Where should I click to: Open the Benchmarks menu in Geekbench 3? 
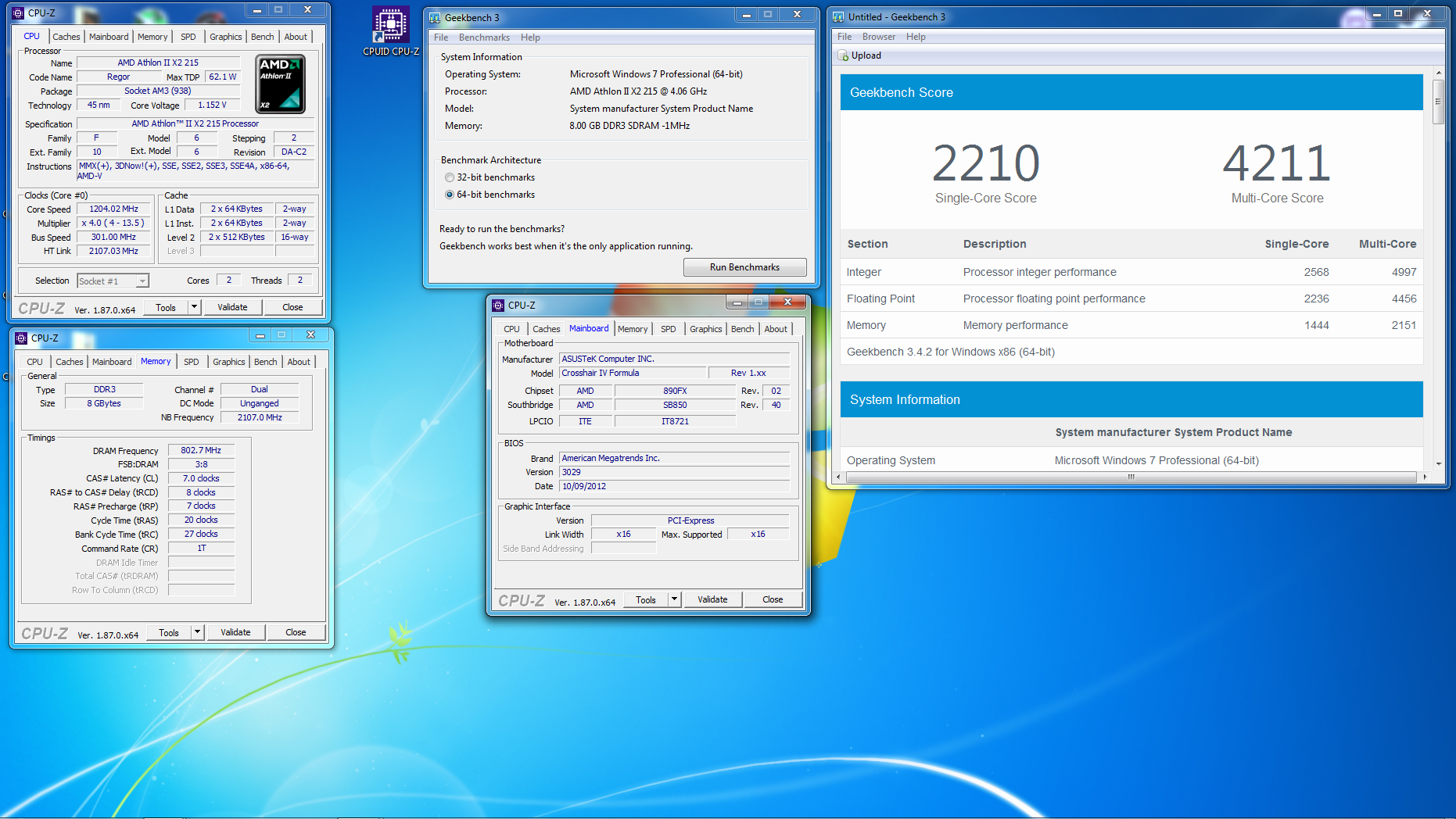(484, 38)
